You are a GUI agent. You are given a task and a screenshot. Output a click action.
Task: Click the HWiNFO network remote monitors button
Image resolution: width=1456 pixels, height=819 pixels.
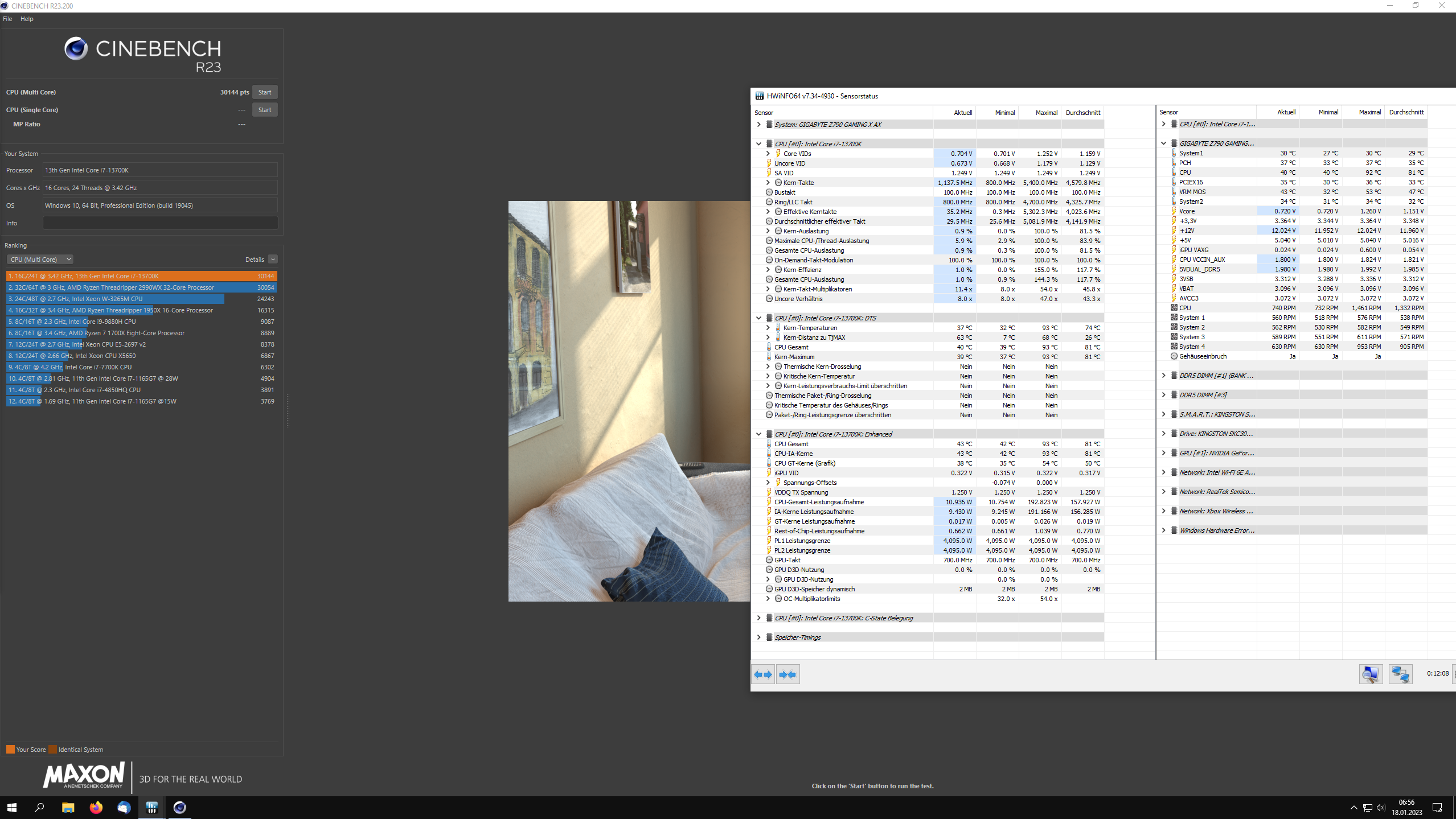point(1400,674)
